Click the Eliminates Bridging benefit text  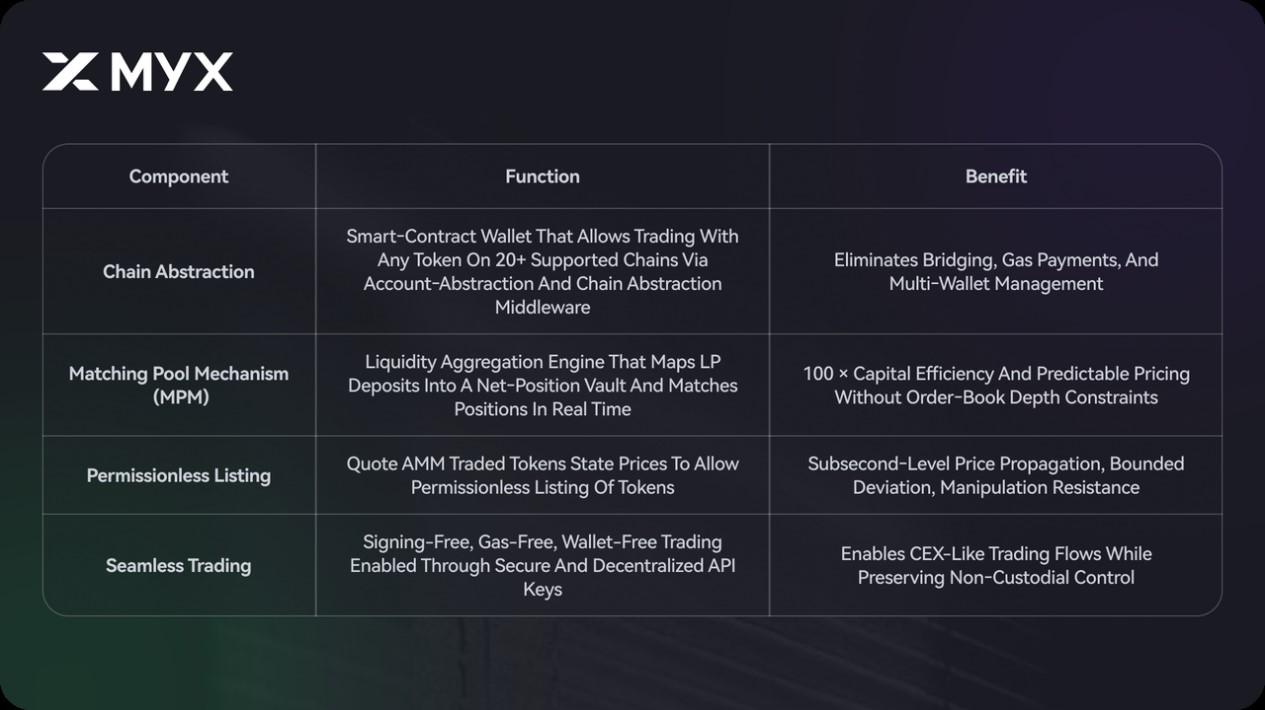point(996,260)
